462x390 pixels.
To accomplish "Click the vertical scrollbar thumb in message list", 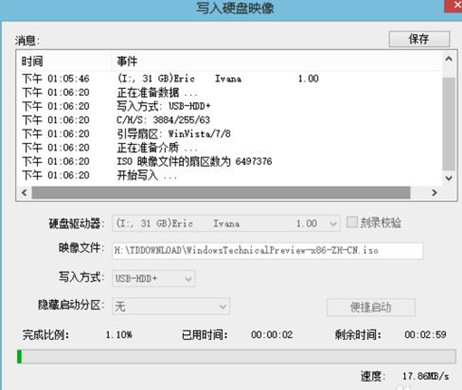I will (x=449, y=124).
